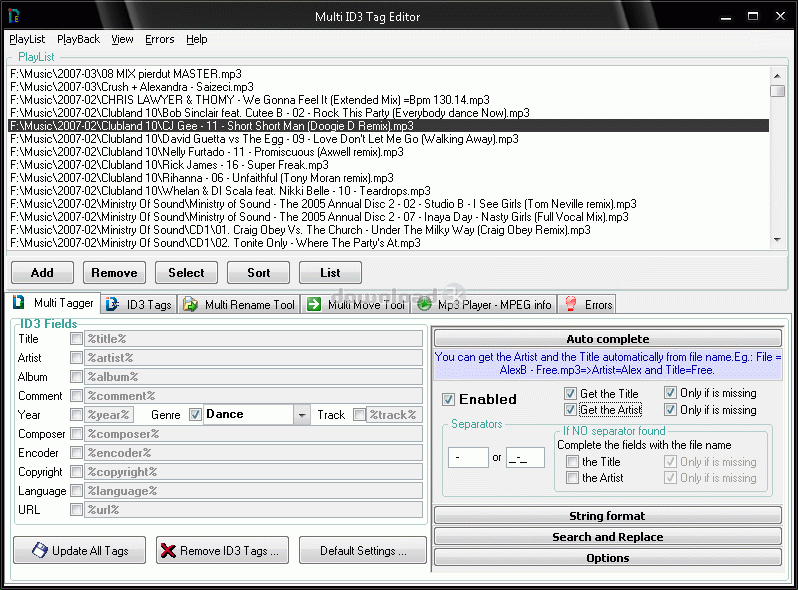Viewport: 798px width, 590px height.
Task: Open the PlayBack menu
Action: pyautogui.click(x=78, y=39)
